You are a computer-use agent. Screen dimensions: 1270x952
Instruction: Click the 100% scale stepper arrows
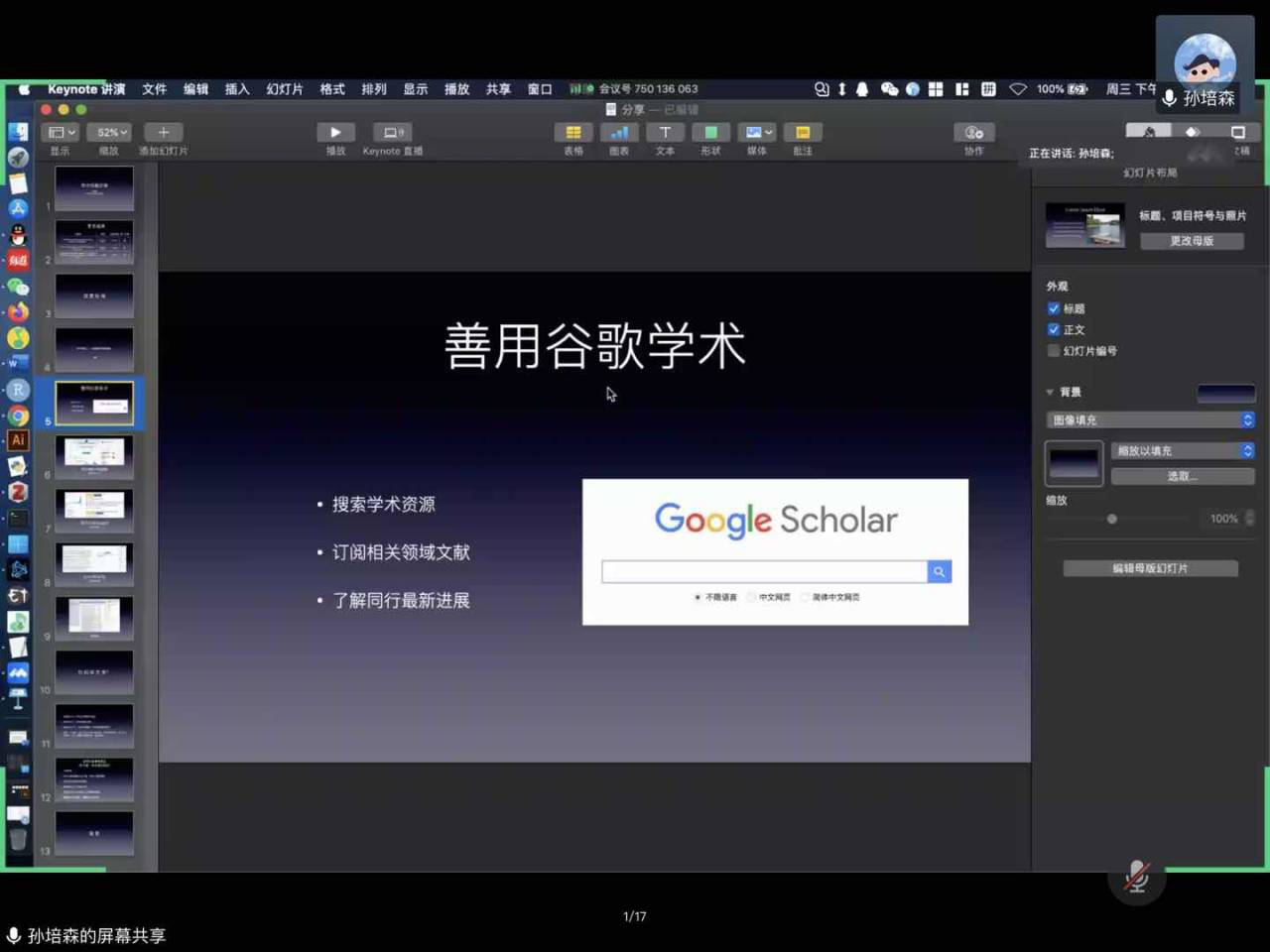[1249, 518]
